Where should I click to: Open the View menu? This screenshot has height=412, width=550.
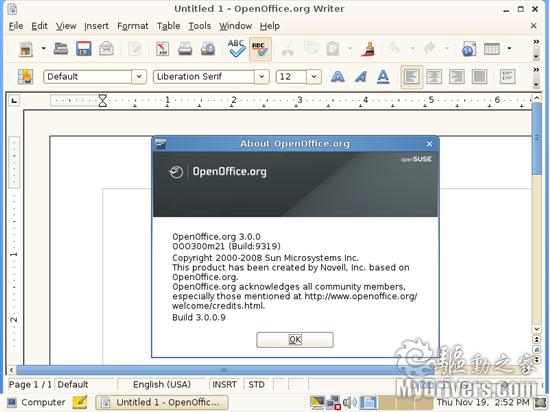[66, 26]
